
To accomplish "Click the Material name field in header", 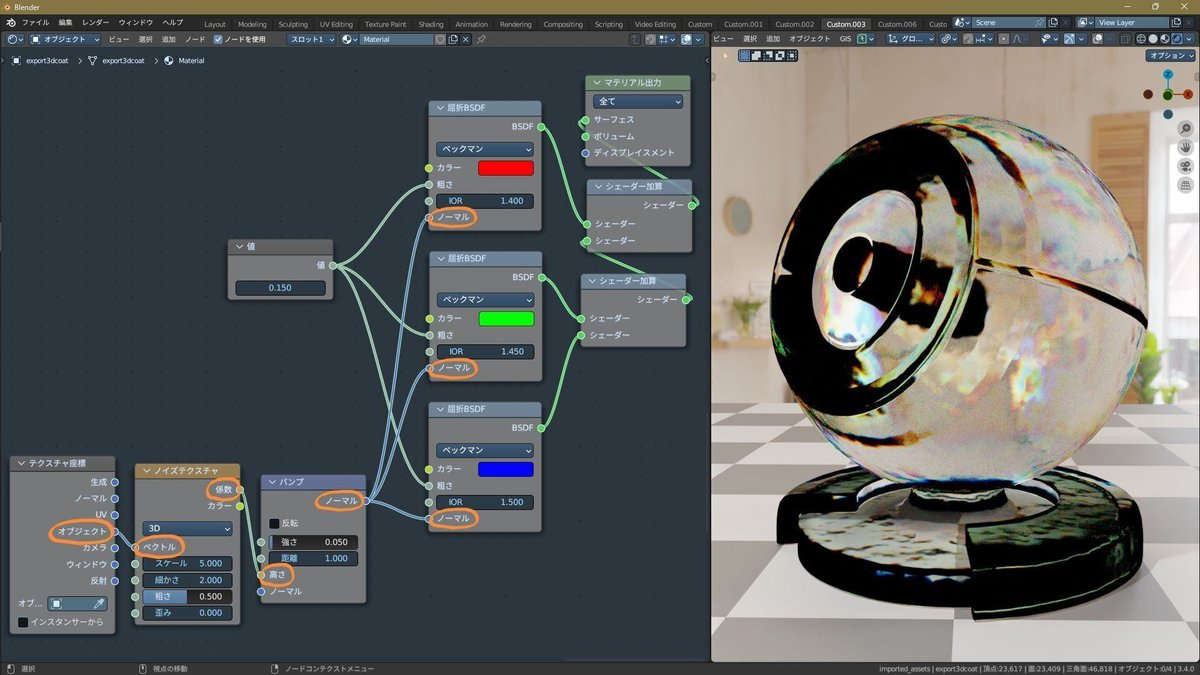I will (x=397, y=39).
